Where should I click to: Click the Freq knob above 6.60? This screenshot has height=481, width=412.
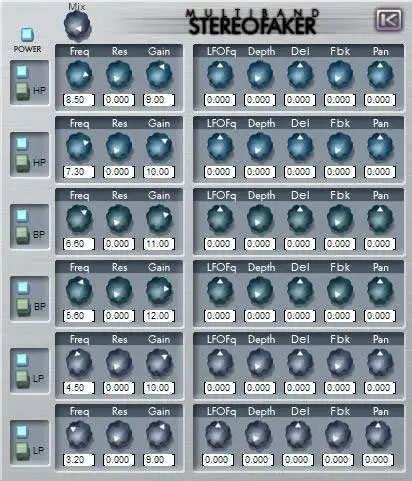(79, 219)
